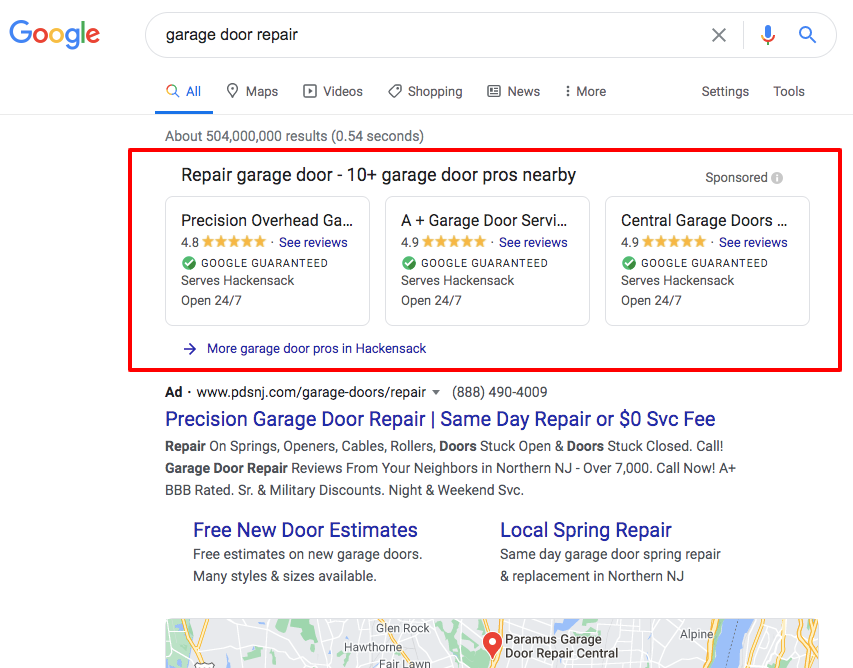
Task: Click the Google logo
Action: [x=54, y=34]
